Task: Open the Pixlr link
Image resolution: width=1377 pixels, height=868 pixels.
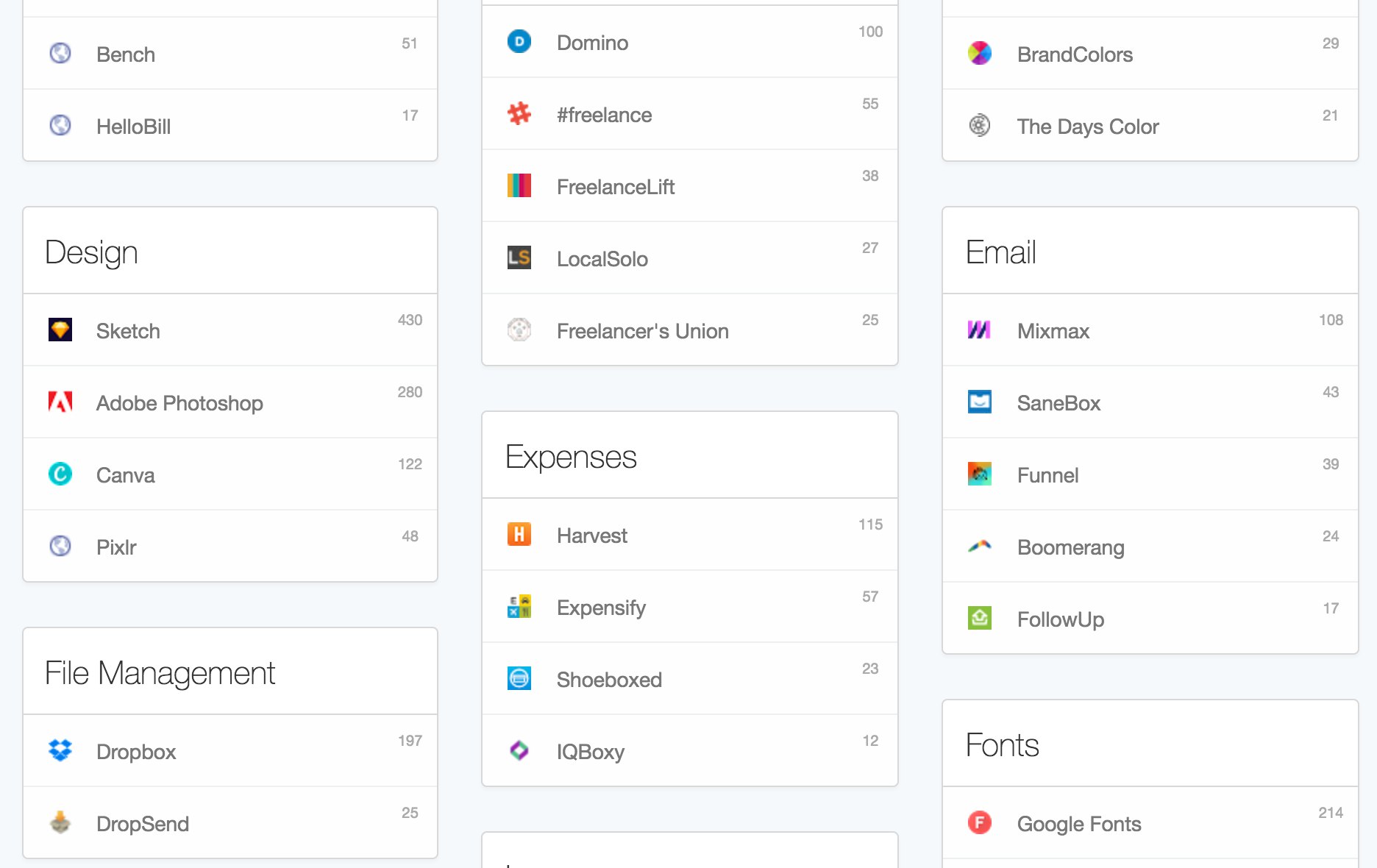Action: (116, 547)
